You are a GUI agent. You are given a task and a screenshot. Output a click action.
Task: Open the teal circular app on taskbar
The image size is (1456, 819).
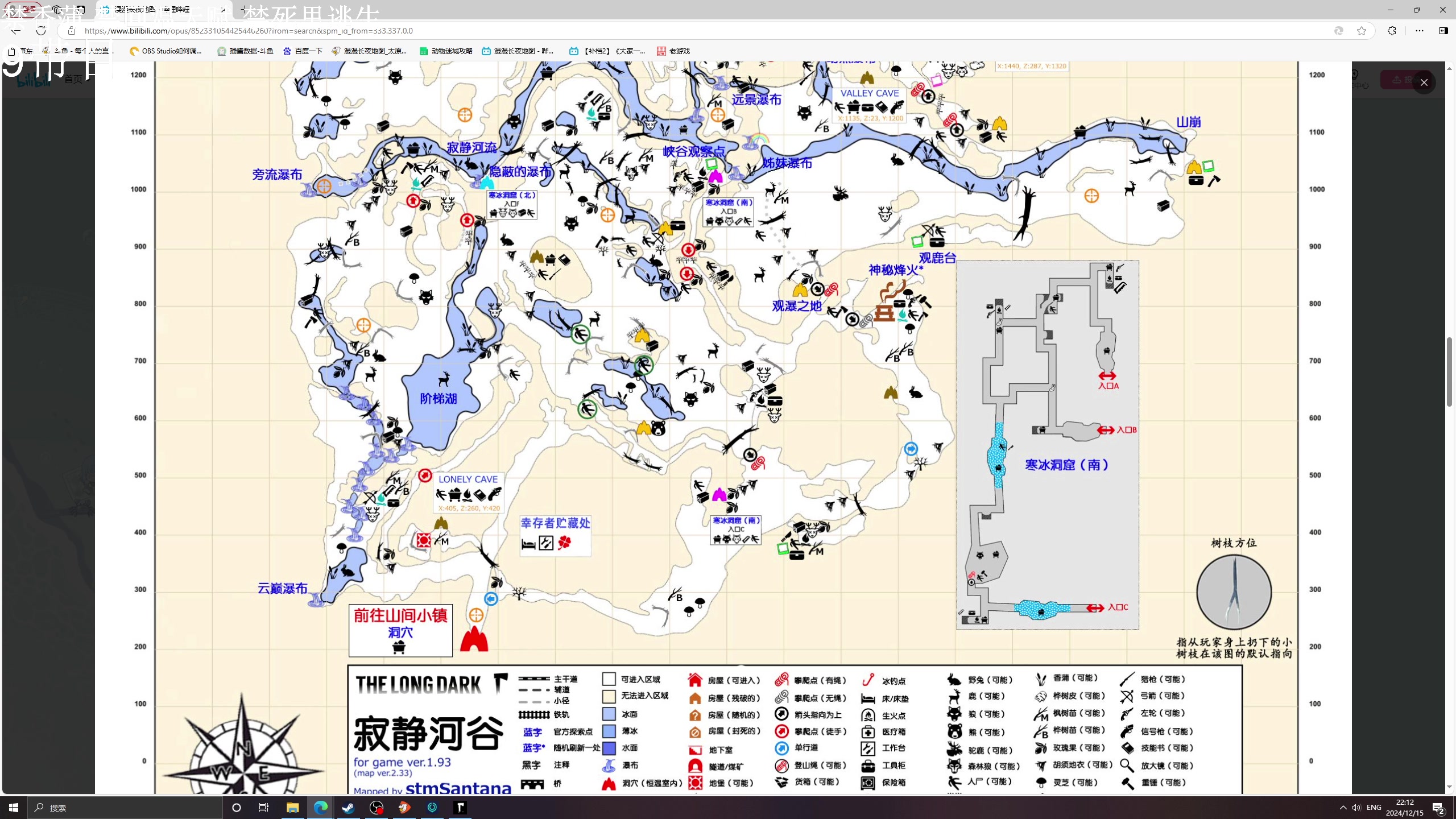(432, 808)
